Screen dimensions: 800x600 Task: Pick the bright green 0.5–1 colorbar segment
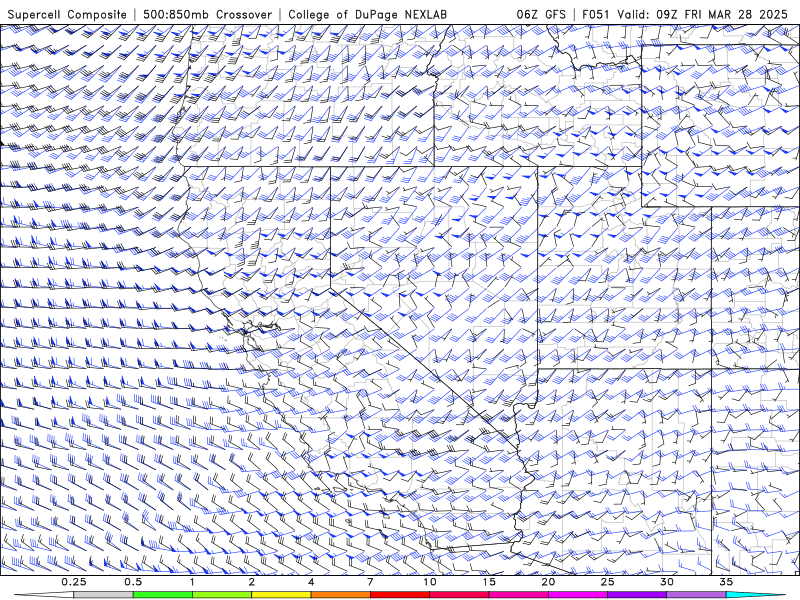[x=163, y=595]
